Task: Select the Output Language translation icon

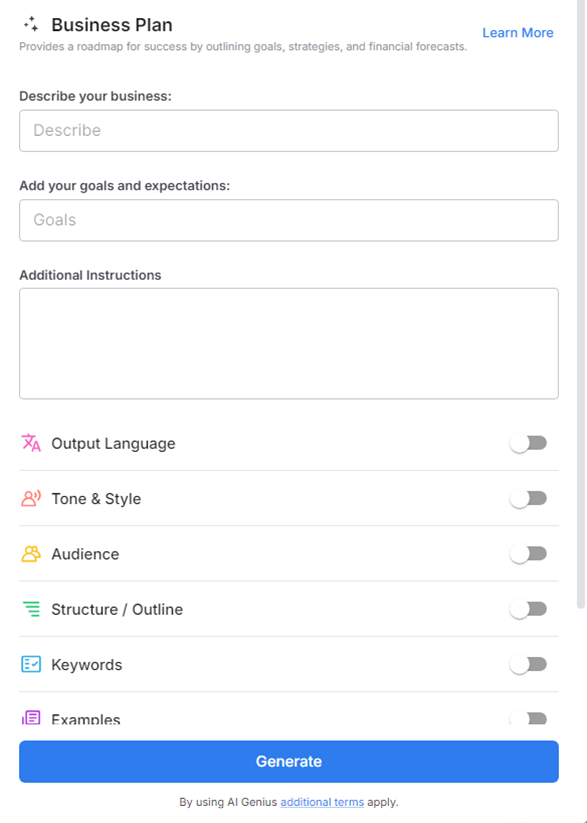Action: point(29,442)
